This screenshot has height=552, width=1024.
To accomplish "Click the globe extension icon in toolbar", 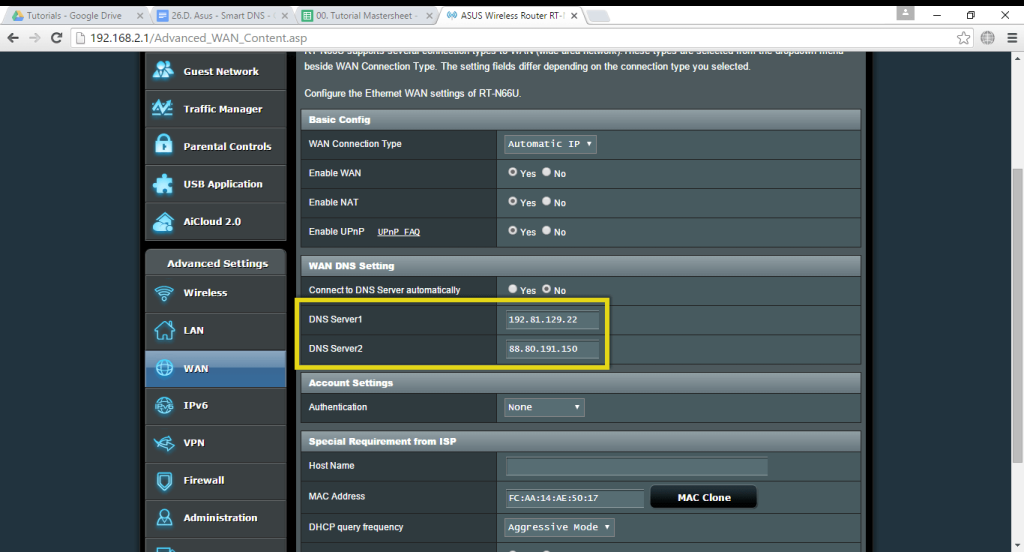I will point(987,38).
